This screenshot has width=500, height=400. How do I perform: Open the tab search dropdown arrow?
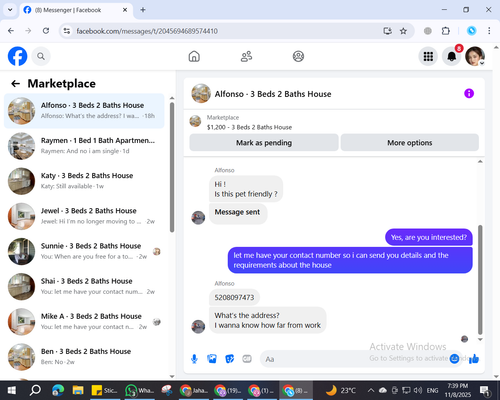[10, 10]
